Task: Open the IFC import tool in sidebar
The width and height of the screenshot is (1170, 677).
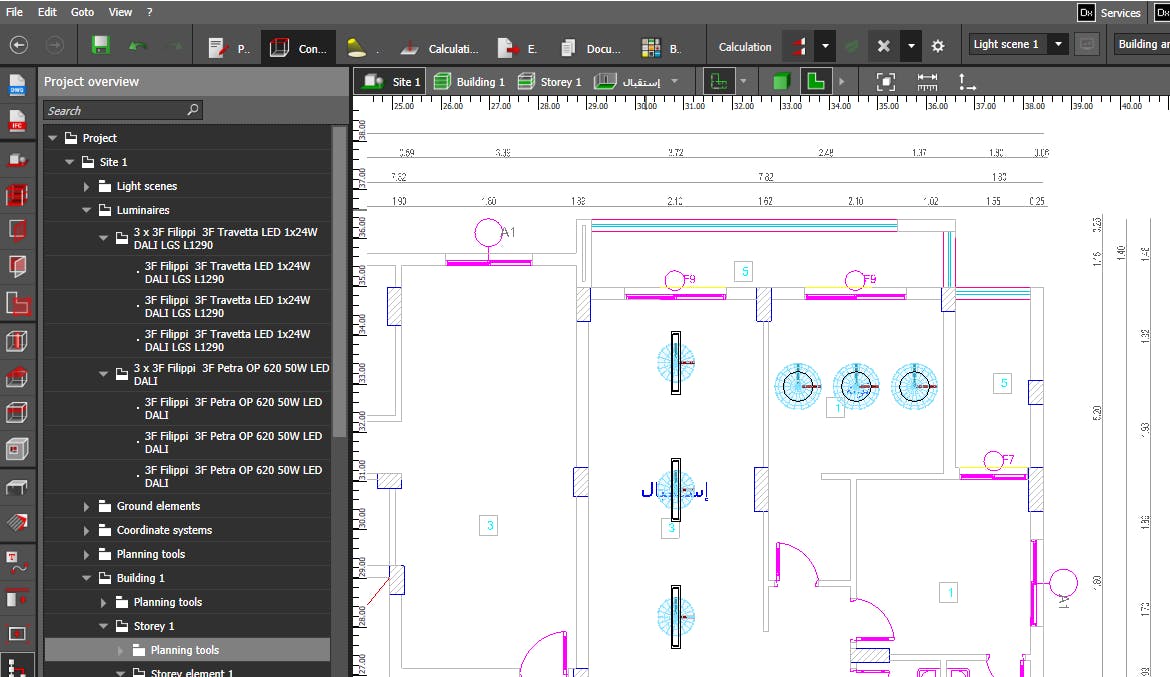Action: pos(16,121)
